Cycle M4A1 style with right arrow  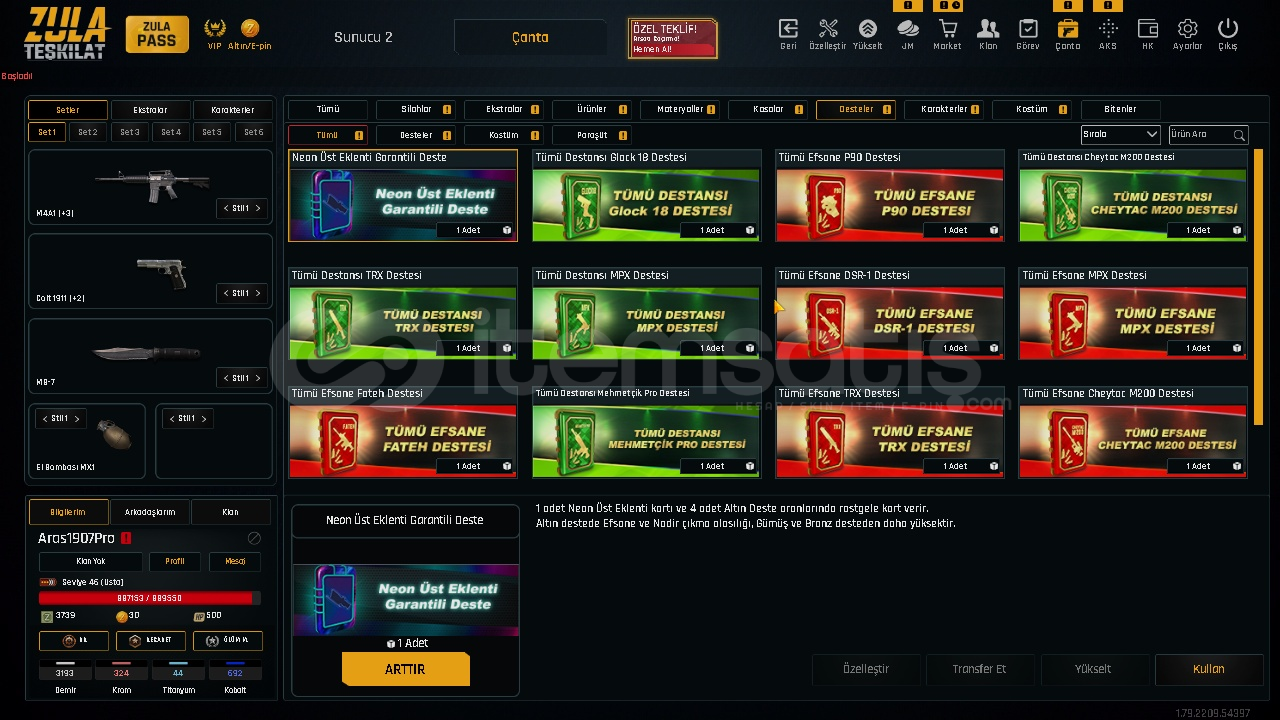tap(258, 208)
